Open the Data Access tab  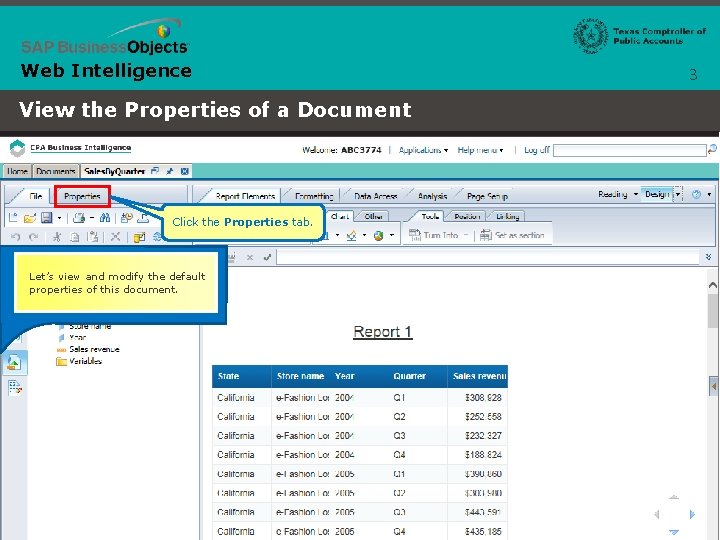click(376, 196)
